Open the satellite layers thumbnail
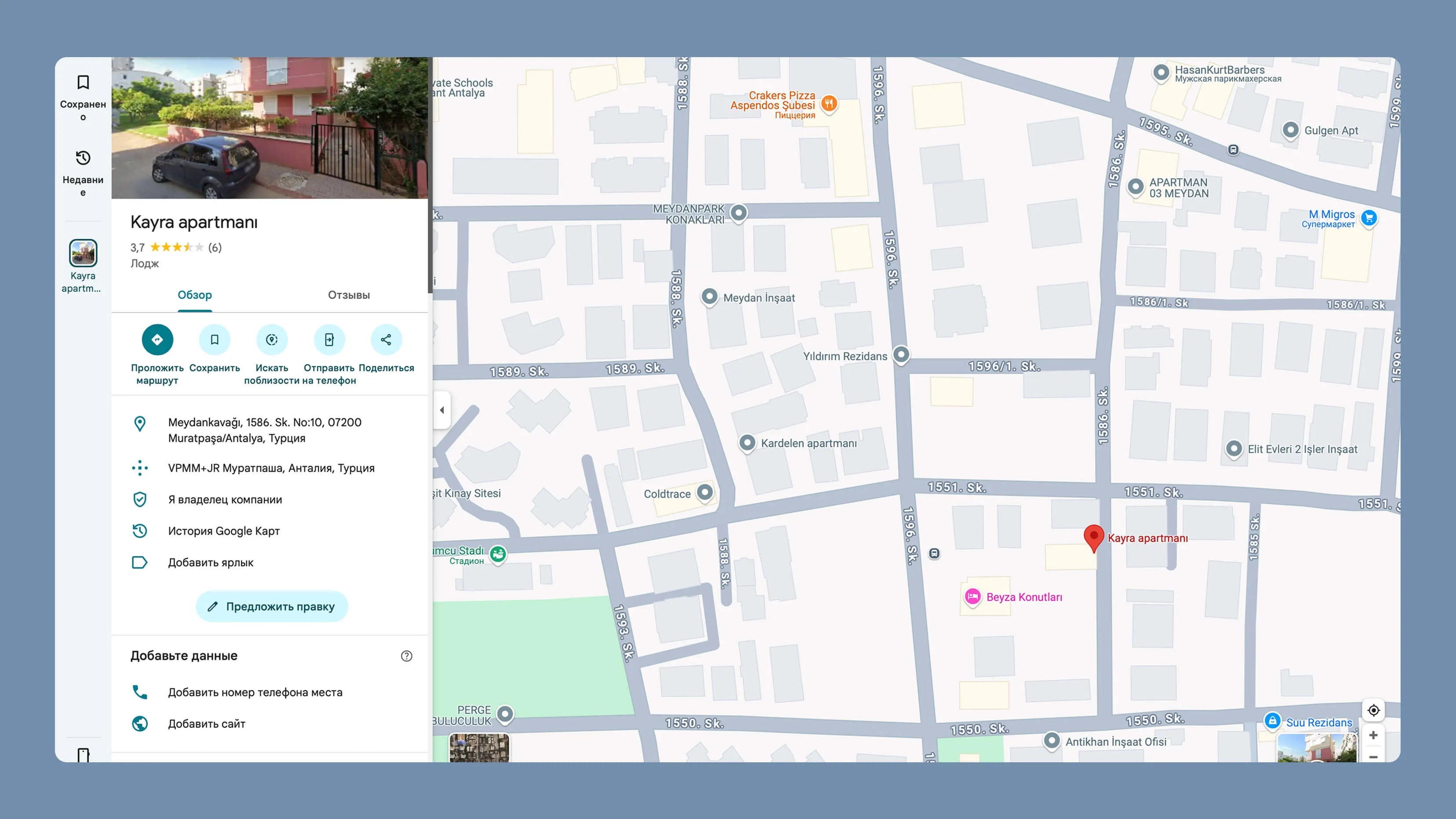Image resolution: width=1456 pixels, height=819 pixels. (479, 748)
